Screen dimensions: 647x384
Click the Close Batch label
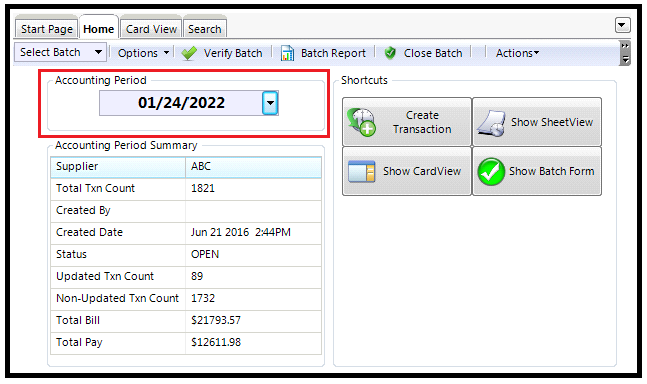433,53
